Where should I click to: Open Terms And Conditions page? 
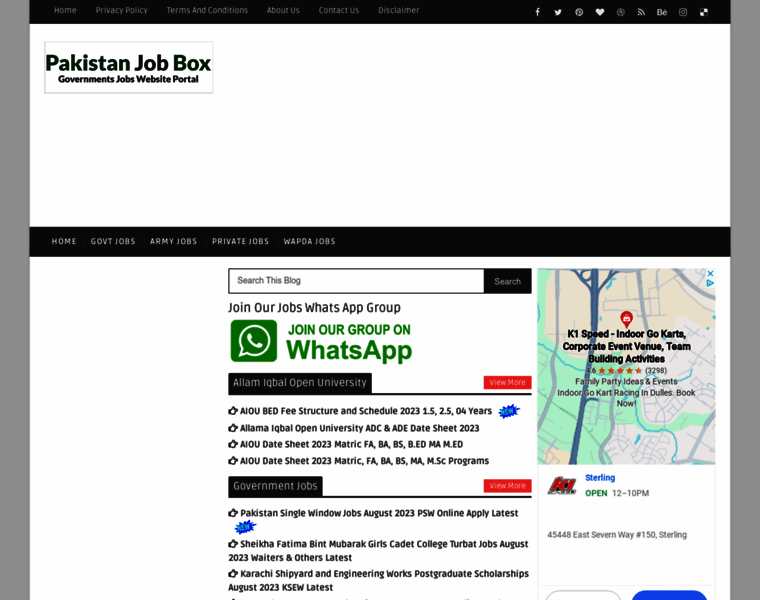tap(207, 10)
